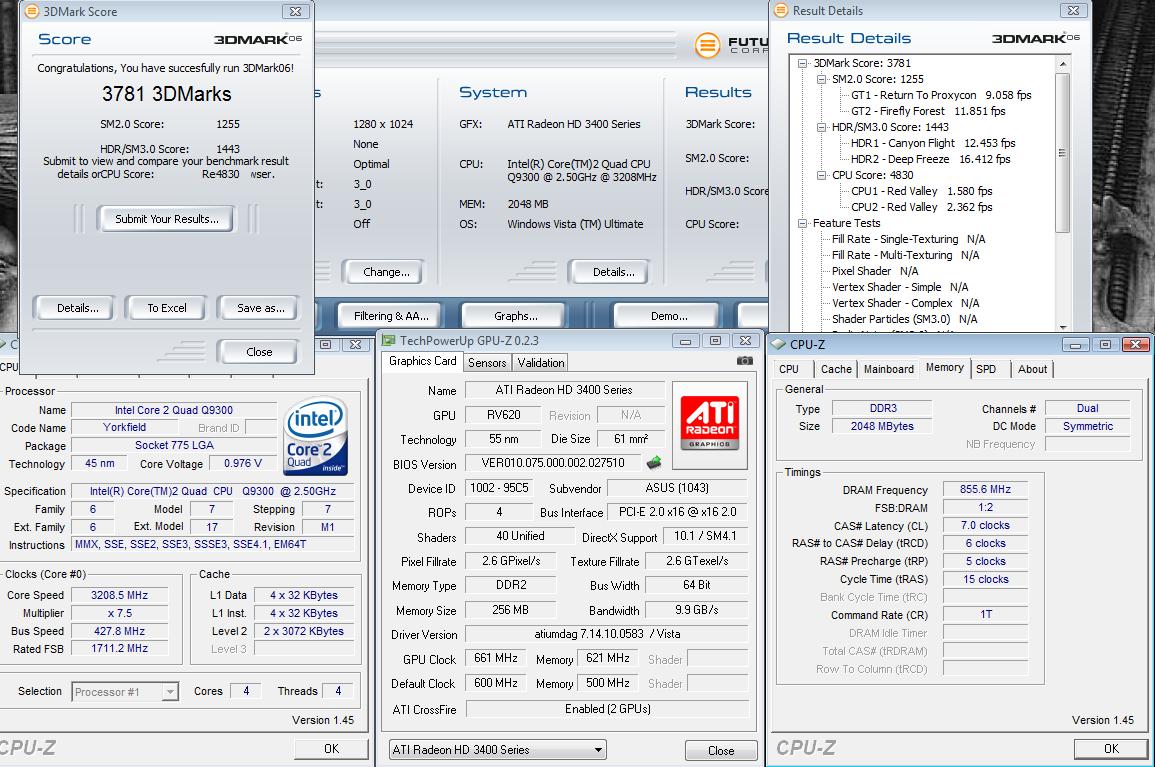Image resolution: width=1155 pixels, height=767 pixels.
Task: Select CPU1 - Red Valley row
Action: (x=921, y=191)
